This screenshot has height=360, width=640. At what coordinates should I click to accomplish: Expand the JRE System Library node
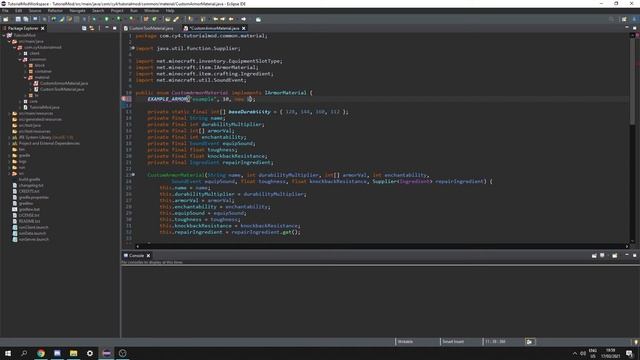pyautogui.click(x=9, y=138)
